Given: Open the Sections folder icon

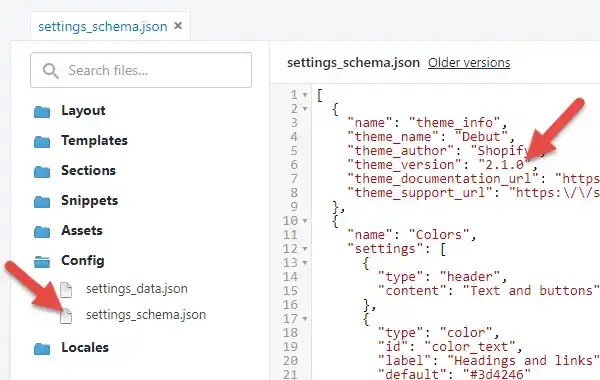Looking at the screenshot, I should (42, 172).
